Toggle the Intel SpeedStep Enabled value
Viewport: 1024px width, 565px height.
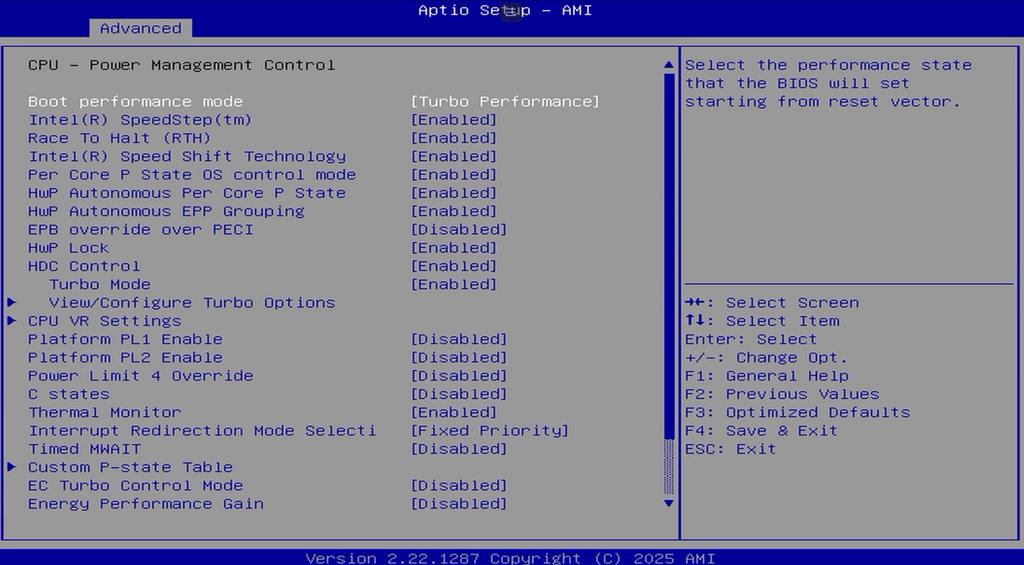[x=454, y=120]
